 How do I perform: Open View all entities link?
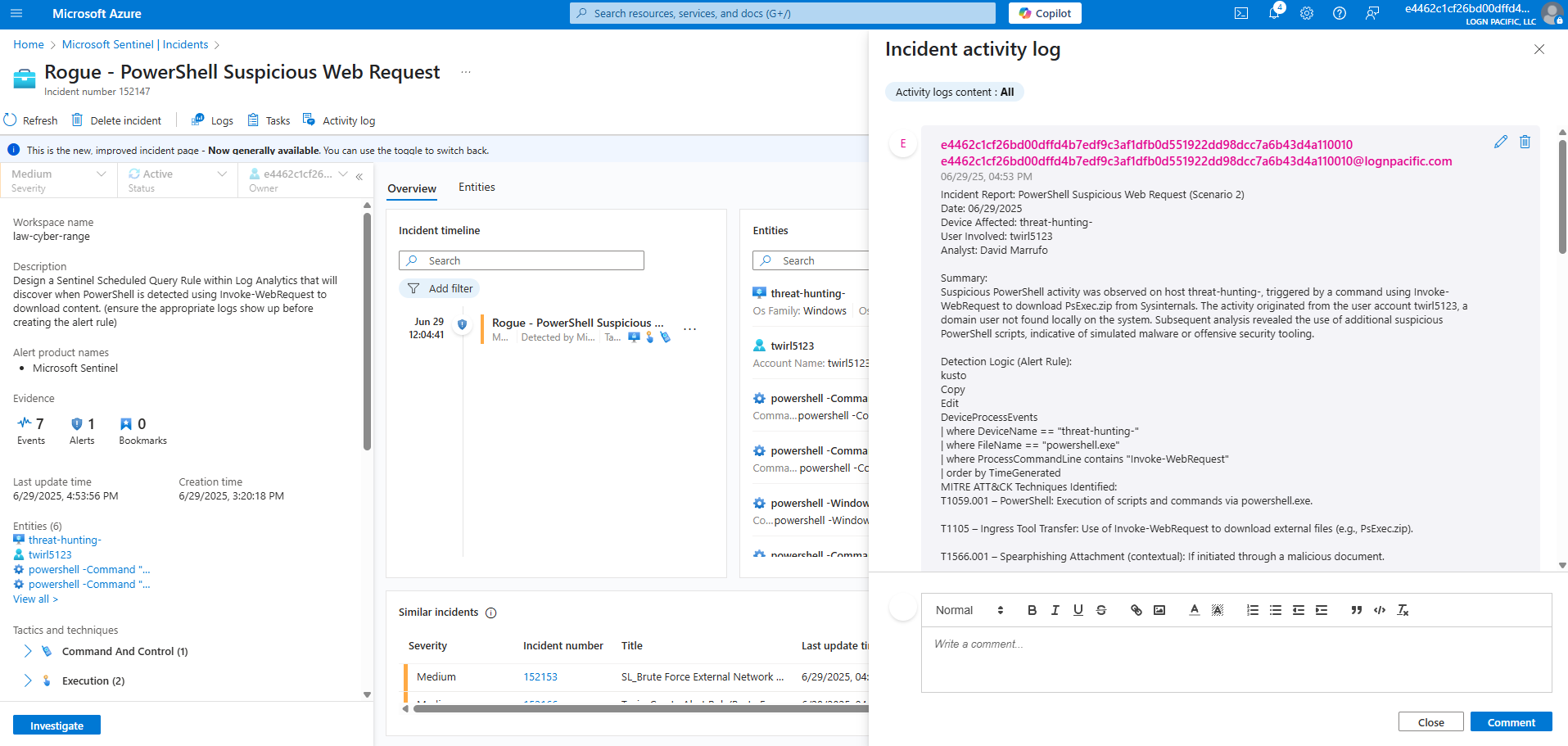pyautogui.click(x=35, y=599)
